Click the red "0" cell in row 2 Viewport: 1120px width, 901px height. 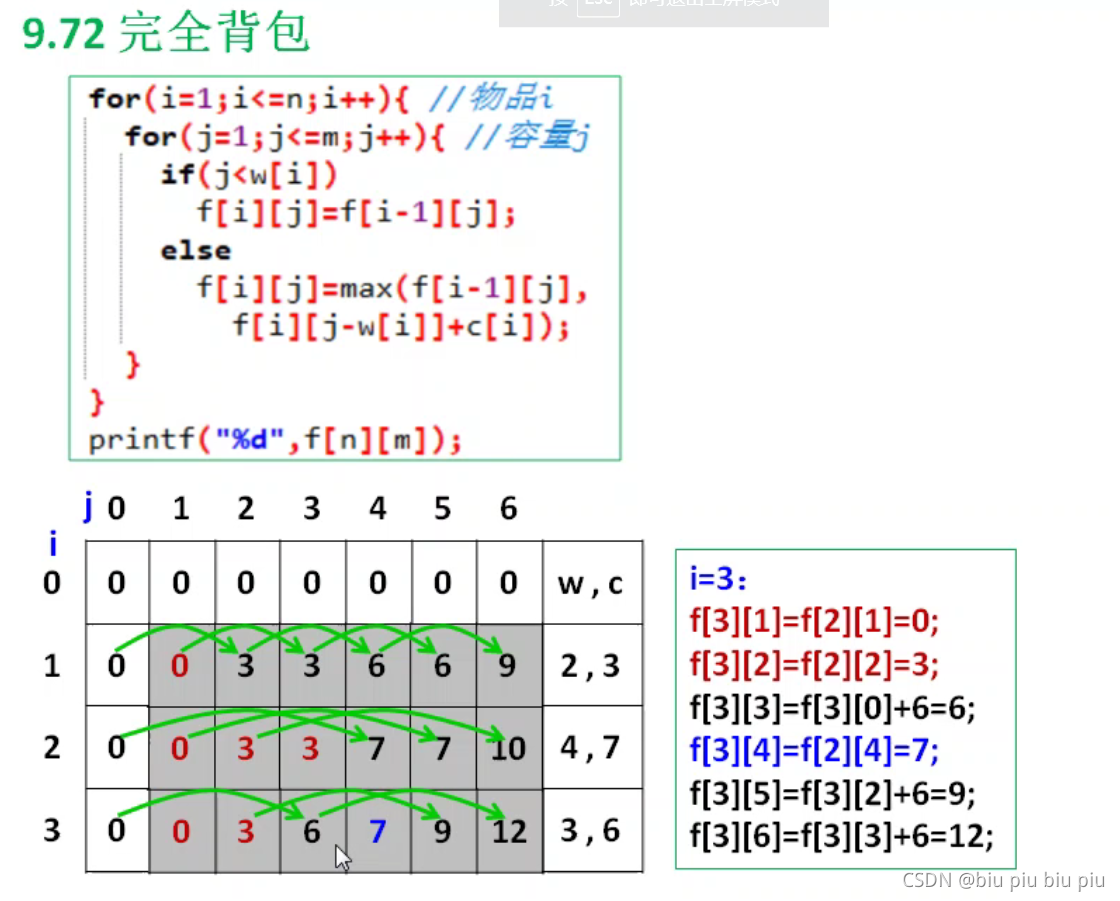click(181, 747)
